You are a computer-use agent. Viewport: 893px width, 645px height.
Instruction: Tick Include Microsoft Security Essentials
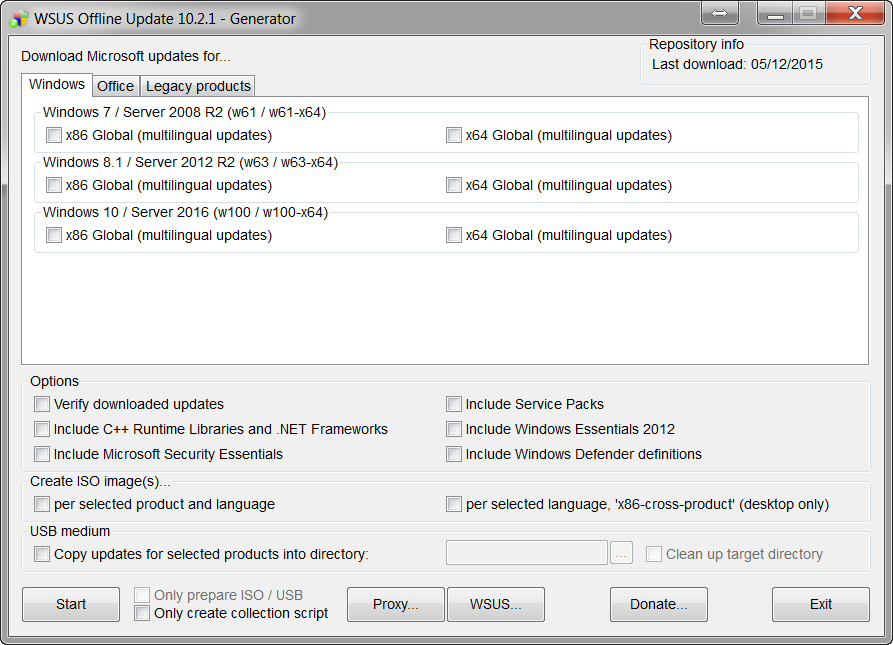(x=42, y=454)
